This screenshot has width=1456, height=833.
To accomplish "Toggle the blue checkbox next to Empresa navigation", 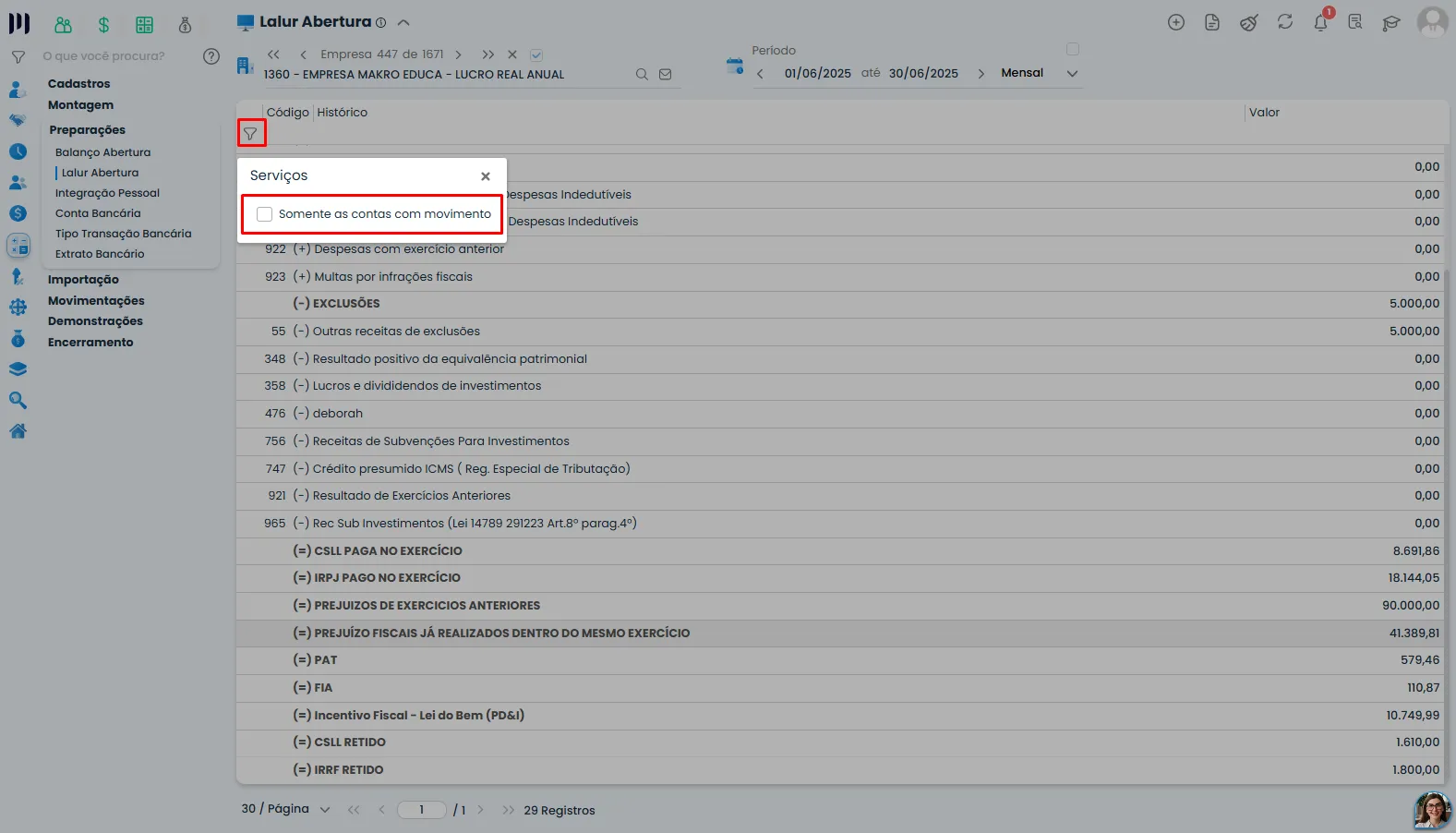I will (536, 54).
